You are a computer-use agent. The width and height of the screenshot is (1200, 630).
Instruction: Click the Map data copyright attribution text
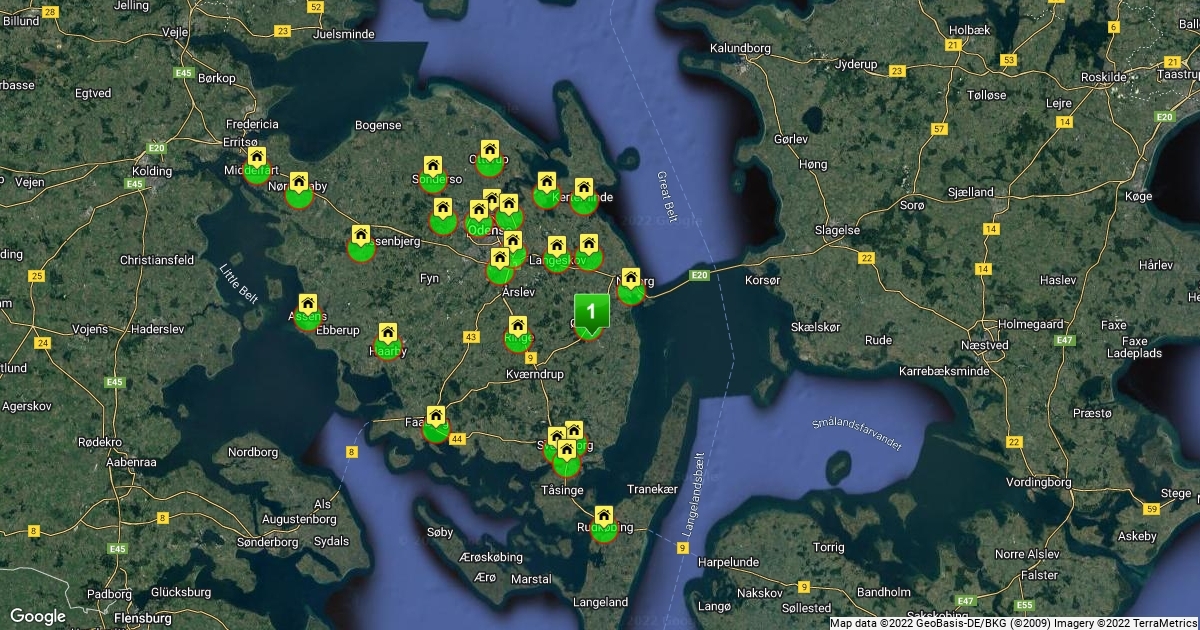click(x=1013, y=623)
